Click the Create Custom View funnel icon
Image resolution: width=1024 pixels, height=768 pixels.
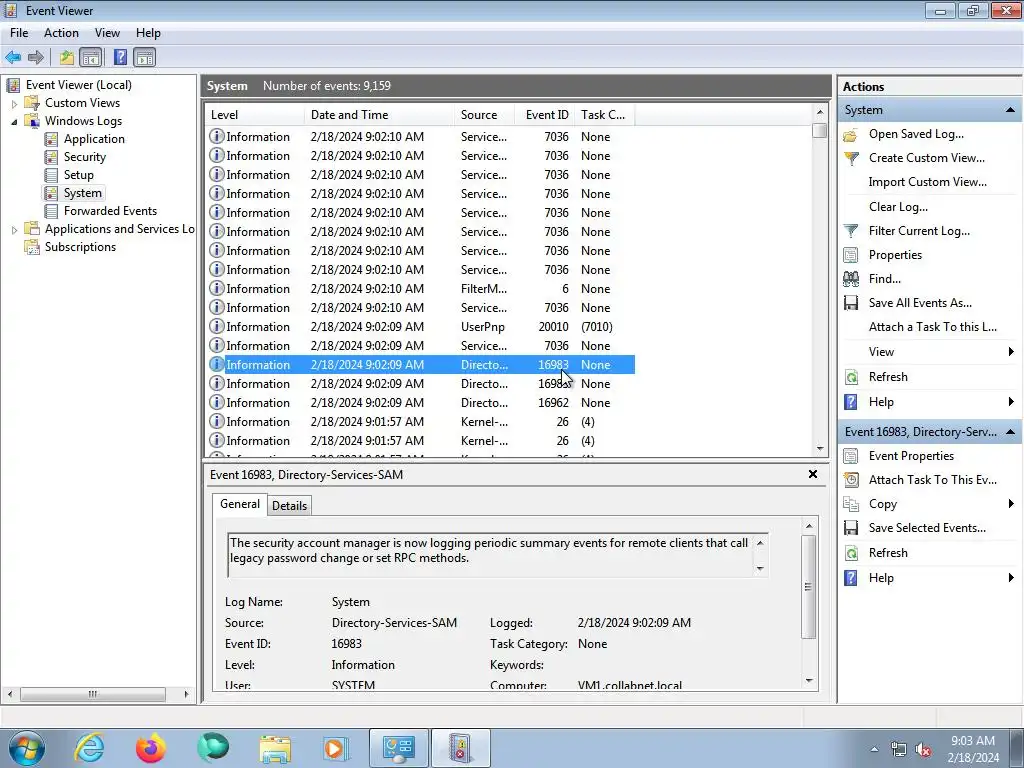tap(851, 159)
